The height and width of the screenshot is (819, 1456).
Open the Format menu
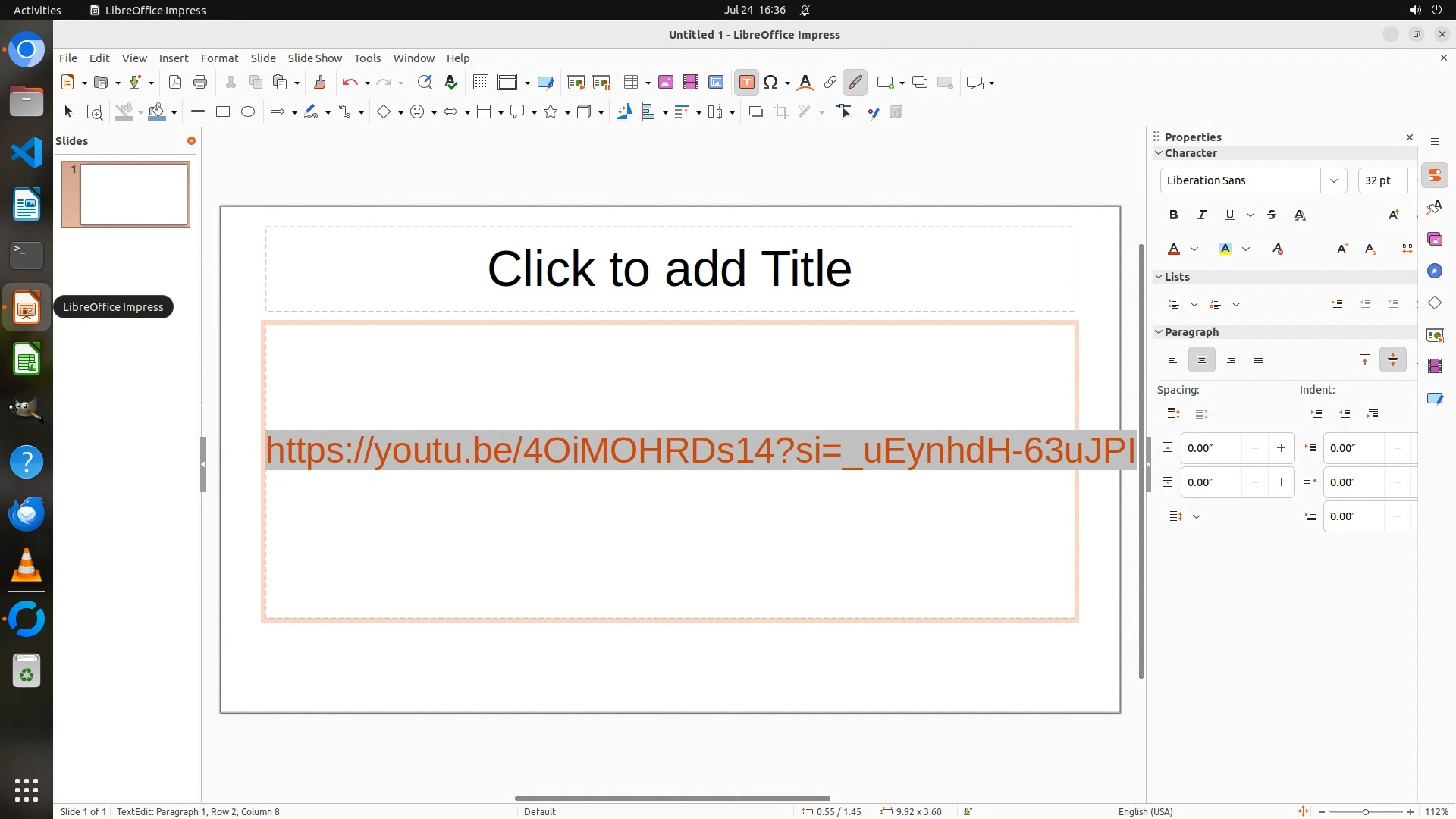tap(219, 58)
